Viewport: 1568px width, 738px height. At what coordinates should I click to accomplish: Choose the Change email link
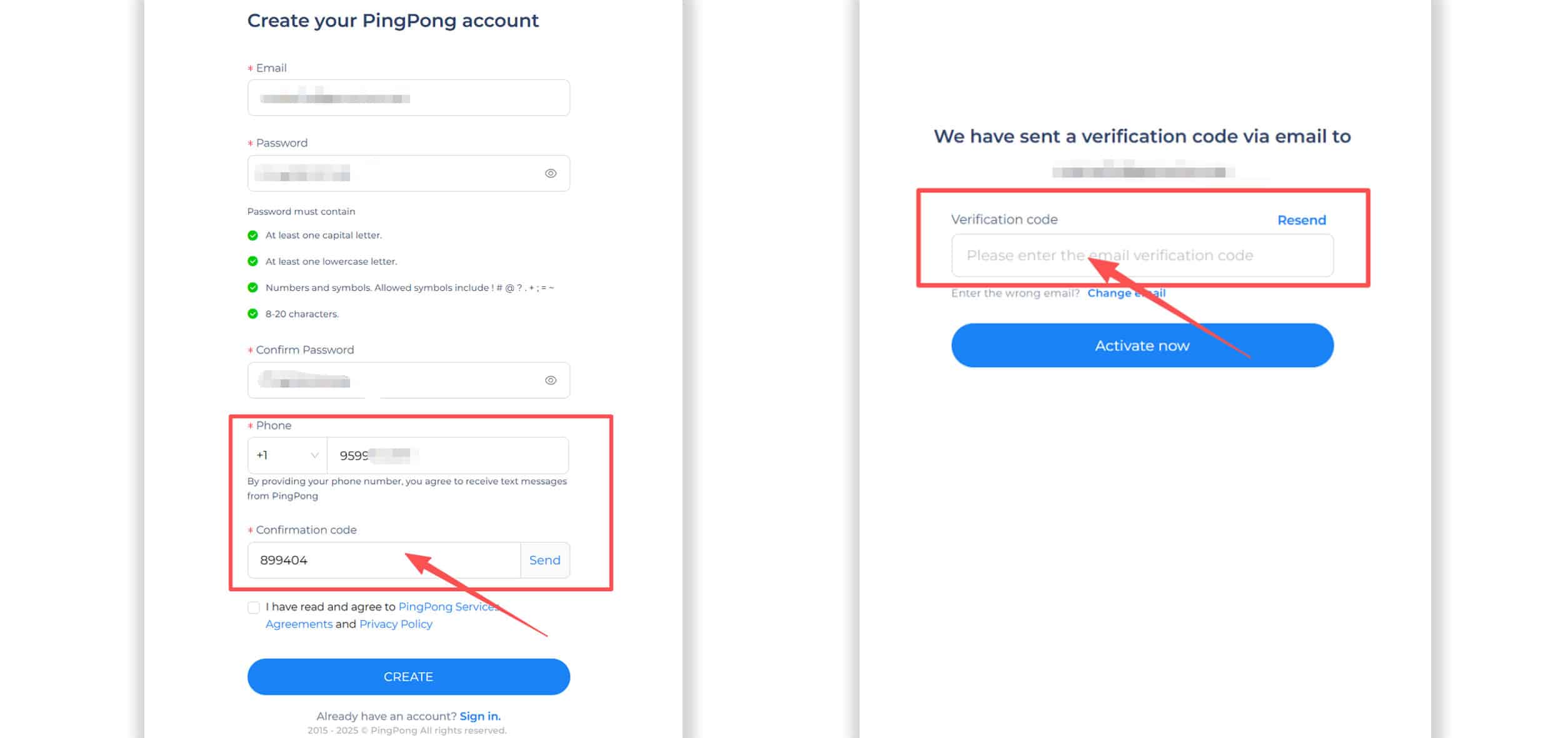pyautogui.click(x=1126, y=293)
